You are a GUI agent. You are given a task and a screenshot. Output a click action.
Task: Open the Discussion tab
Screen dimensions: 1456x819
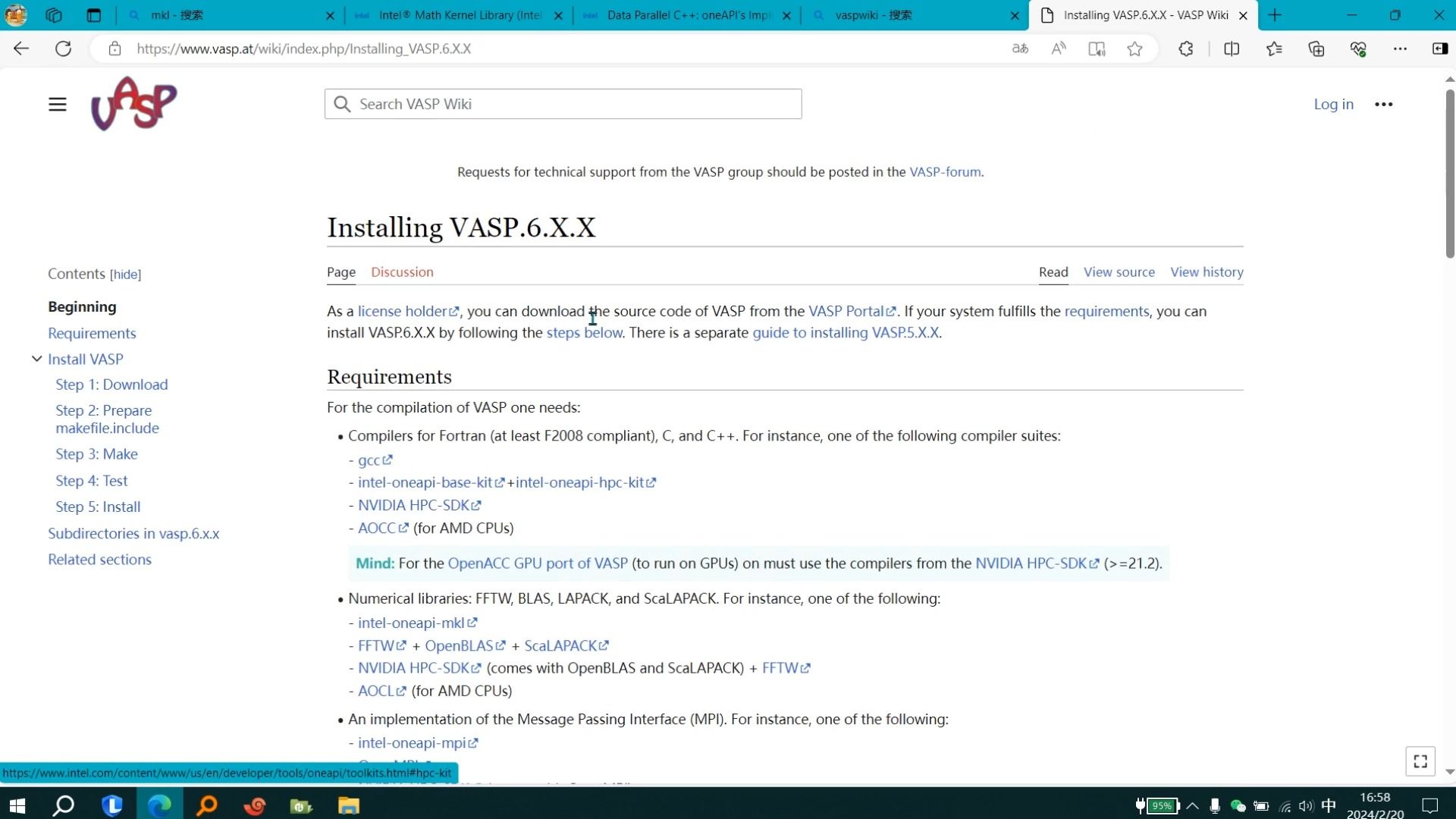coord(402,271)
